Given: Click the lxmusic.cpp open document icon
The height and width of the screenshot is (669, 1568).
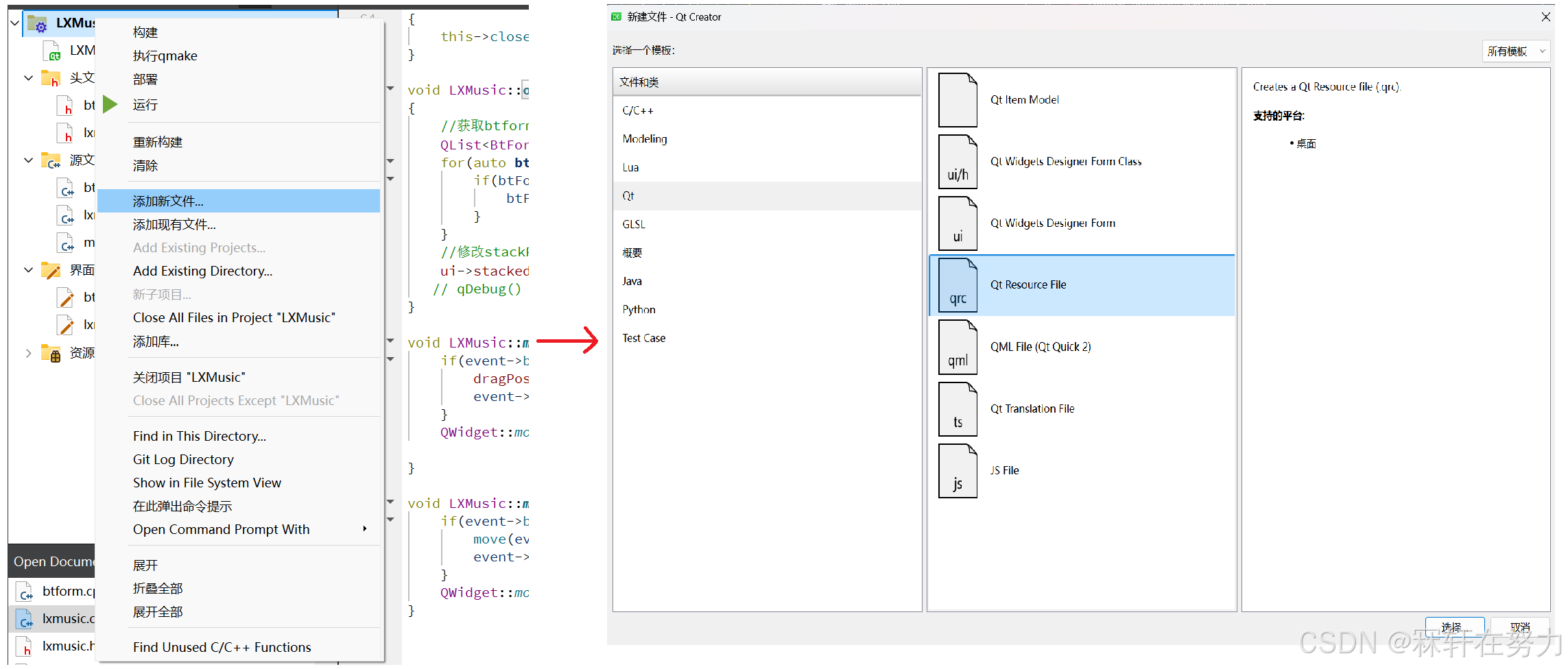Looking at the screenshot, I should pyautogui.click(x=25, y=619).
